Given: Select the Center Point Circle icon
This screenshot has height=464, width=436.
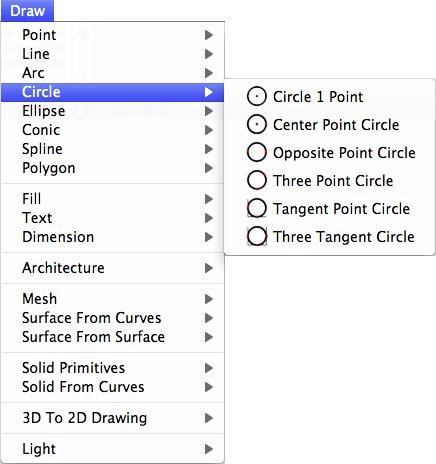Looking at the screenshot, I should coord(257,124).
